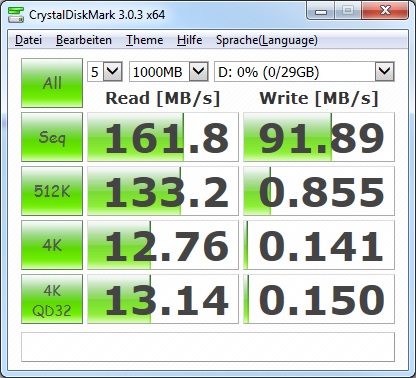Expand the test count dropdown showing 5
Viewport: 416px width, 378px height.
point(112,71)
